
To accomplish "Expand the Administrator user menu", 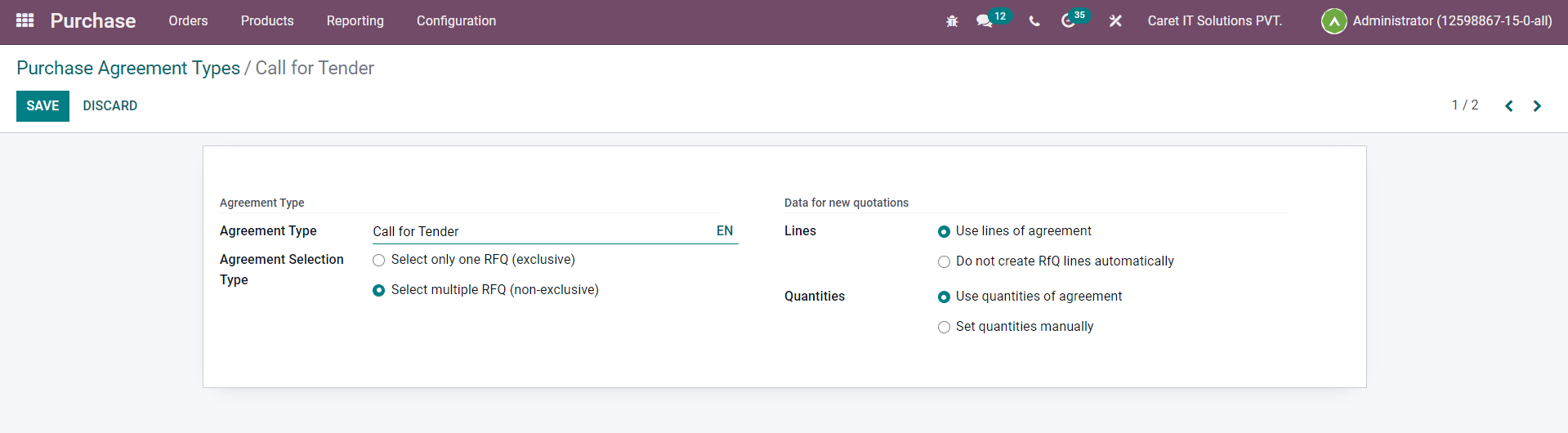I will (1436, 21).
